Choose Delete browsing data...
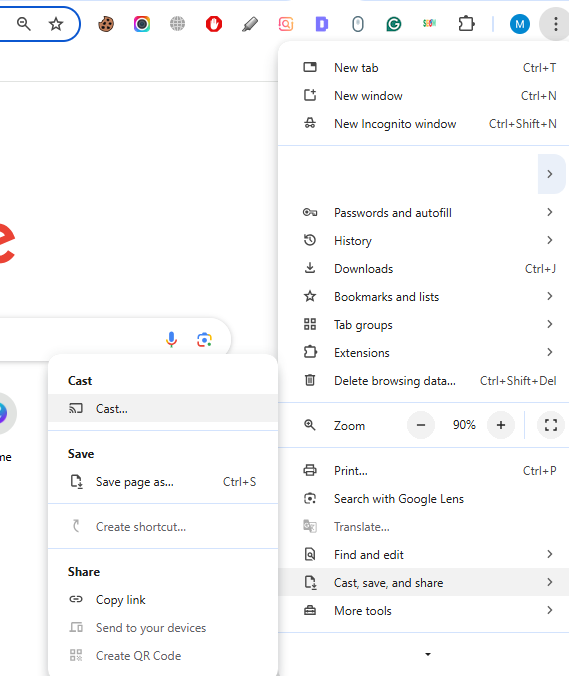Screen dimensions: 569x676 pyautogui.click(x=423, y=381)
